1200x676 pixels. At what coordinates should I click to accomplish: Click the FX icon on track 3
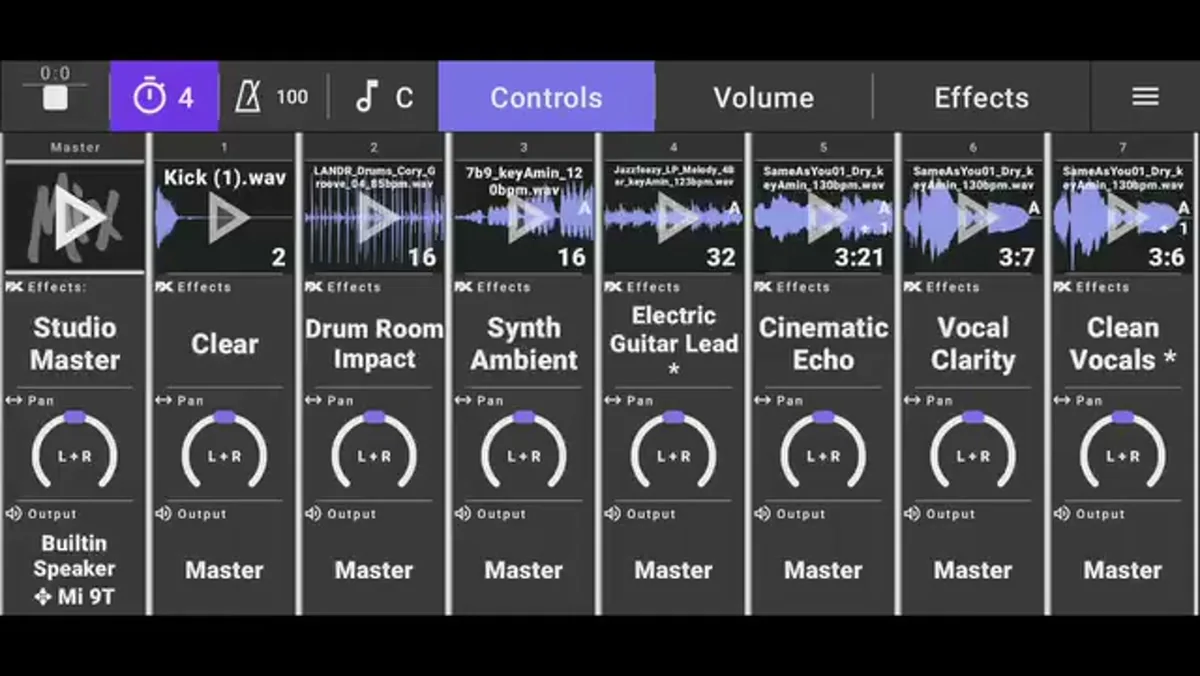463,287
